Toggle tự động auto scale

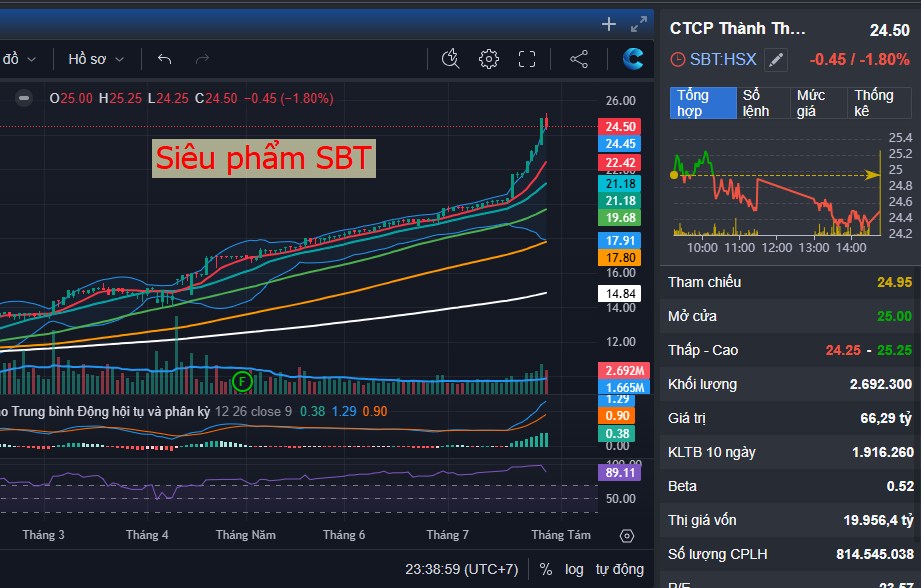(x=620, y=569)
